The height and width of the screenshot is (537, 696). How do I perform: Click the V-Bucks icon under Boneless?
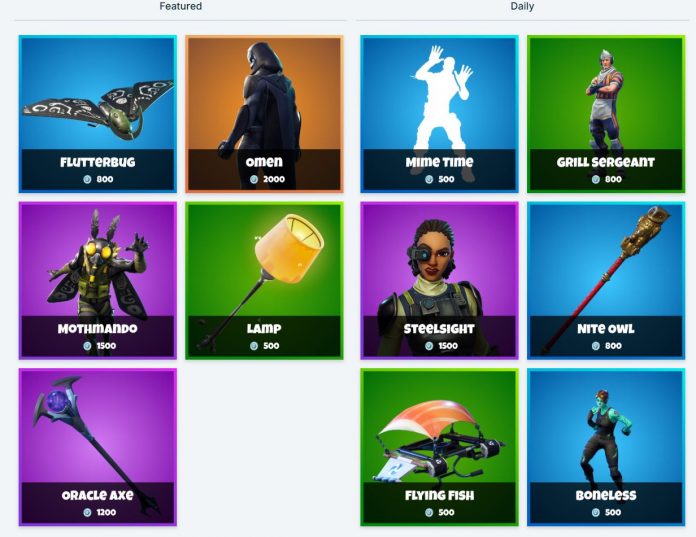[596, 513]
